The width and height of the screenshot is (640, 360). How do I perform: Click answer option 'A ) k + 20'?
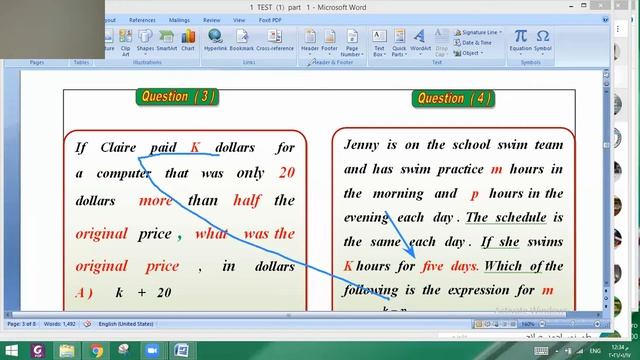[x=123, y=292]
